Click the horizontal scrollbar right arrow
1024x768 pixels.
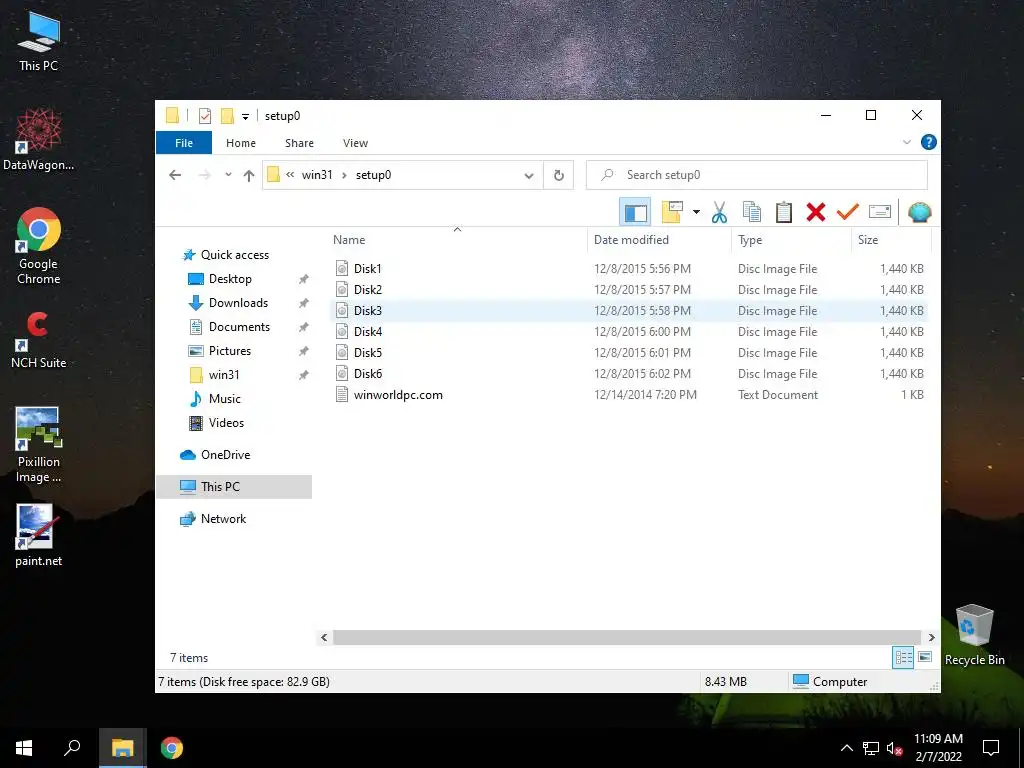click(x=931, y=637)
